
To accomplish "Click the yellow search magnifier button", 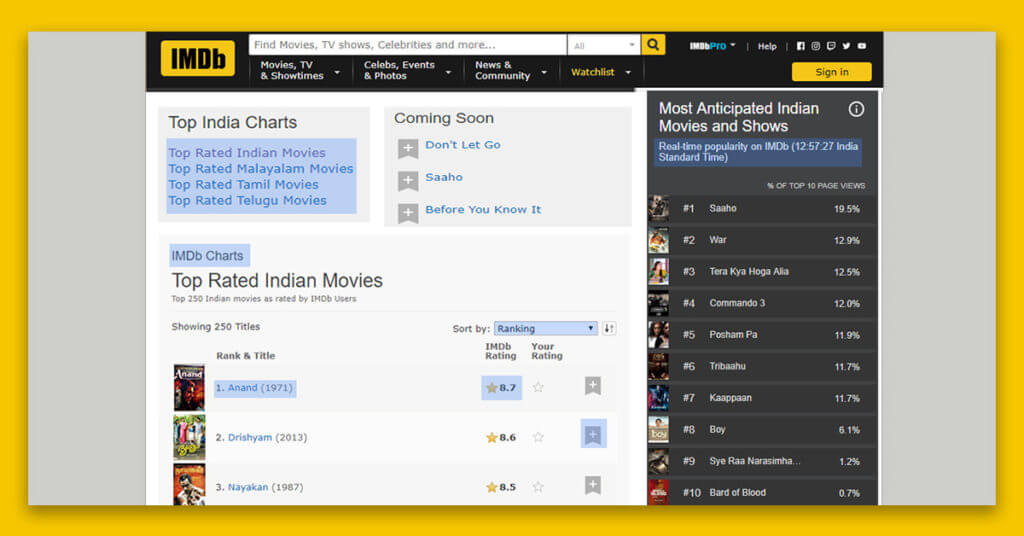I will [652, 45].
